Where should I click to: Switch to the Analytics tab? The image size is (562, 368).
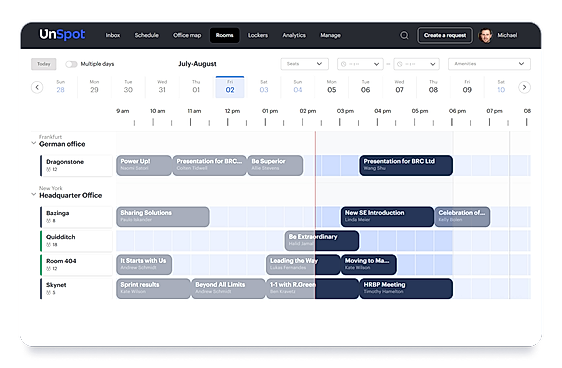[294, 35]
